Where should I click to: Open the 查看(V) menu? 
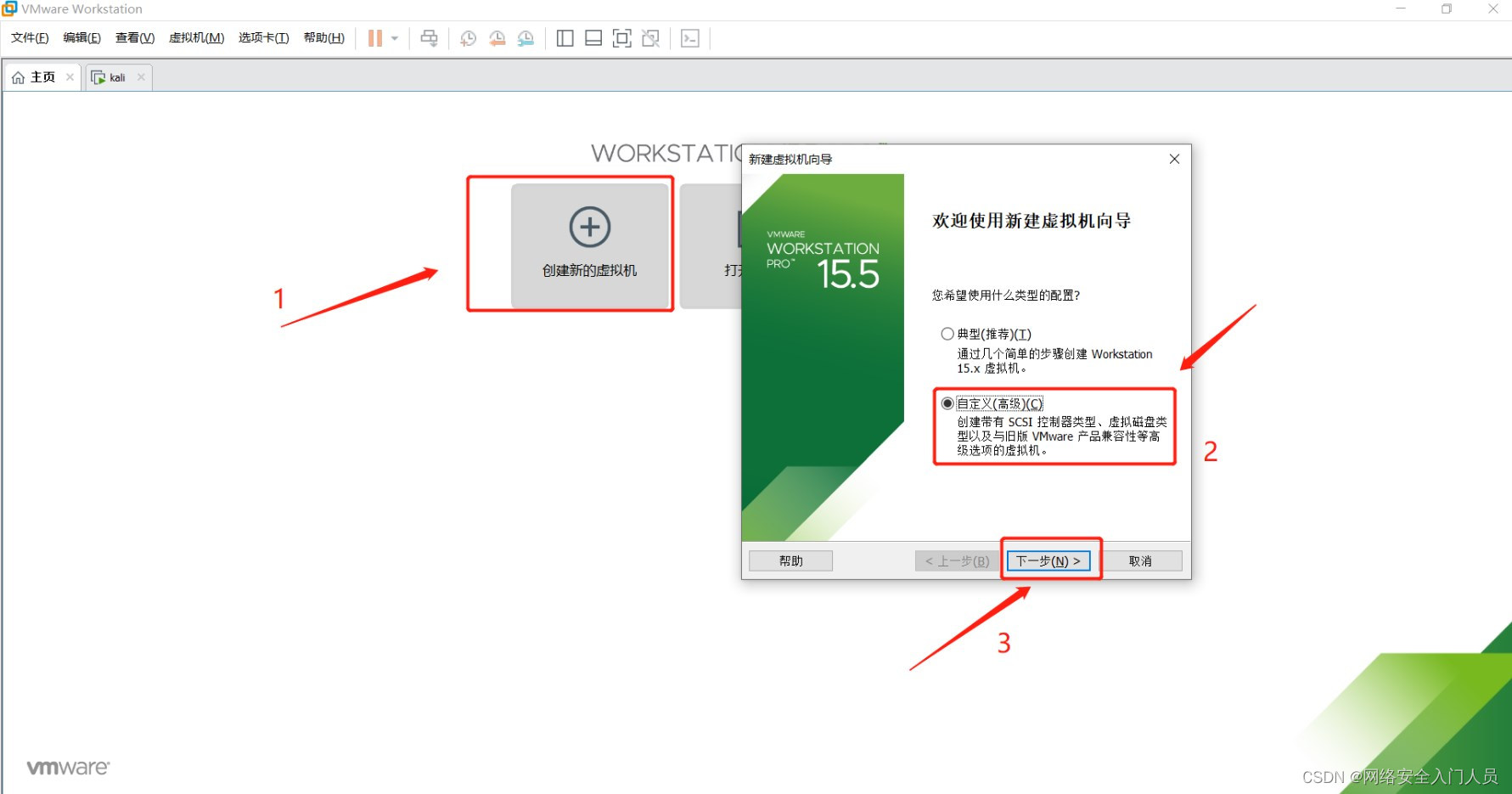coord(134,38)
